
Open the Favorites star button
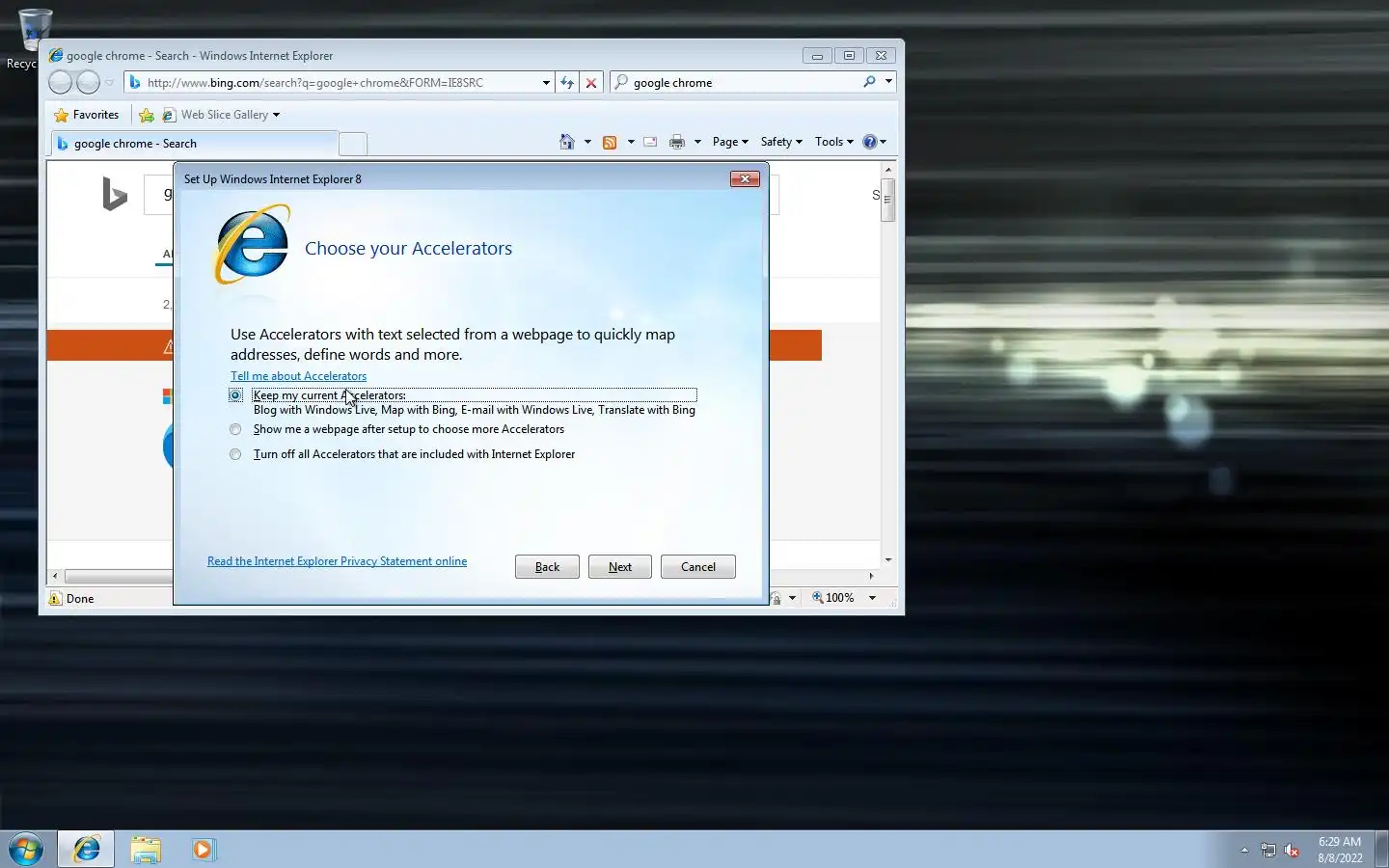[87, 115]
